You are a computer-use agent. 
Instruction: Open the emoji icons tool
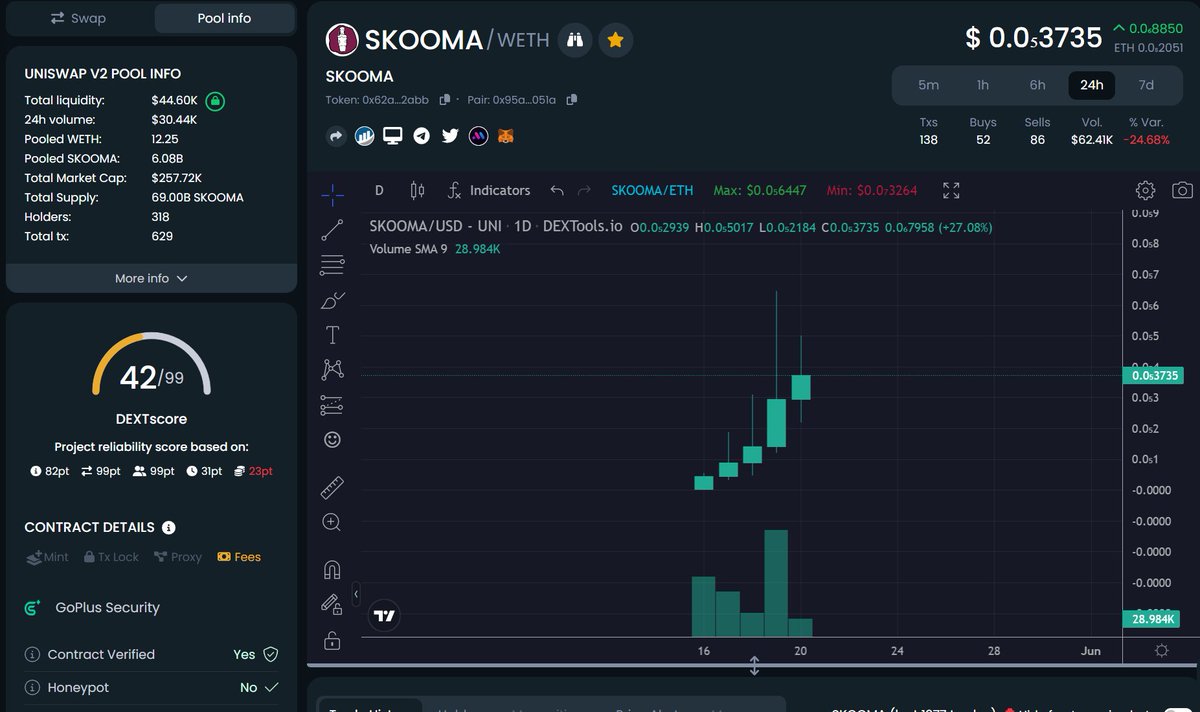click(x=332, y=440)
